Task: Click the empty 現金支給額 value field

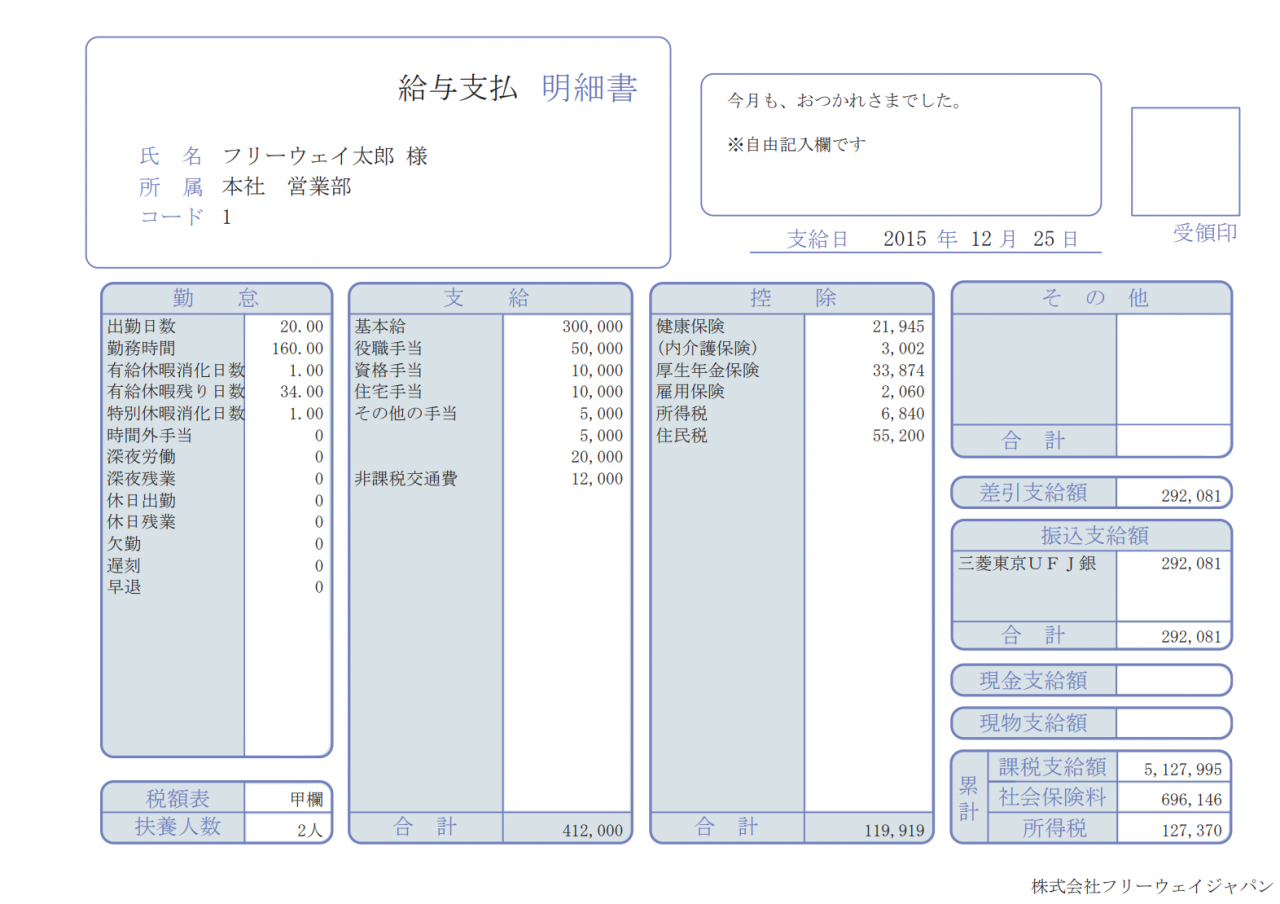Action: click(x=1172, y=680)
